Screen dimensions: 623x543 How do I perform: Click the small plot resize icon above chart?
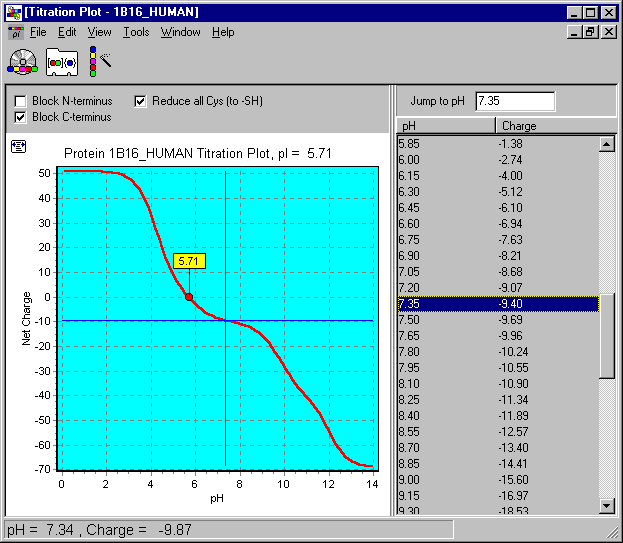[x=18, y=147]
